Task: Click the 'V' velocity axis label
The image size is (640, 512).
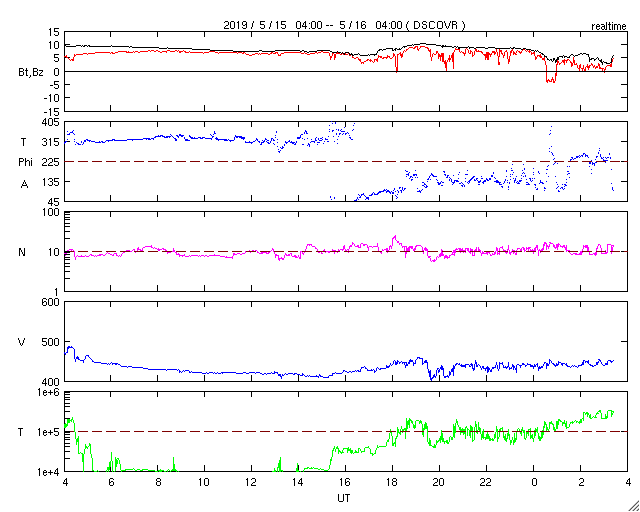Action: (22, 342)
